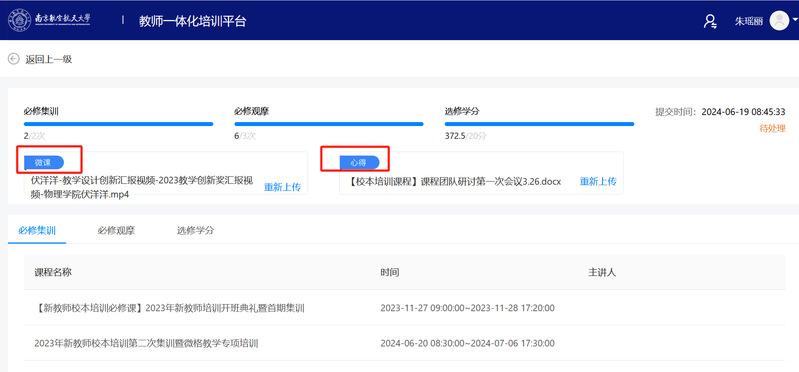Image resolution: width=799 pixels, height=372 pixels.
Task: Expand the account dropdown arrow
Action: click(x=795, y=21)
